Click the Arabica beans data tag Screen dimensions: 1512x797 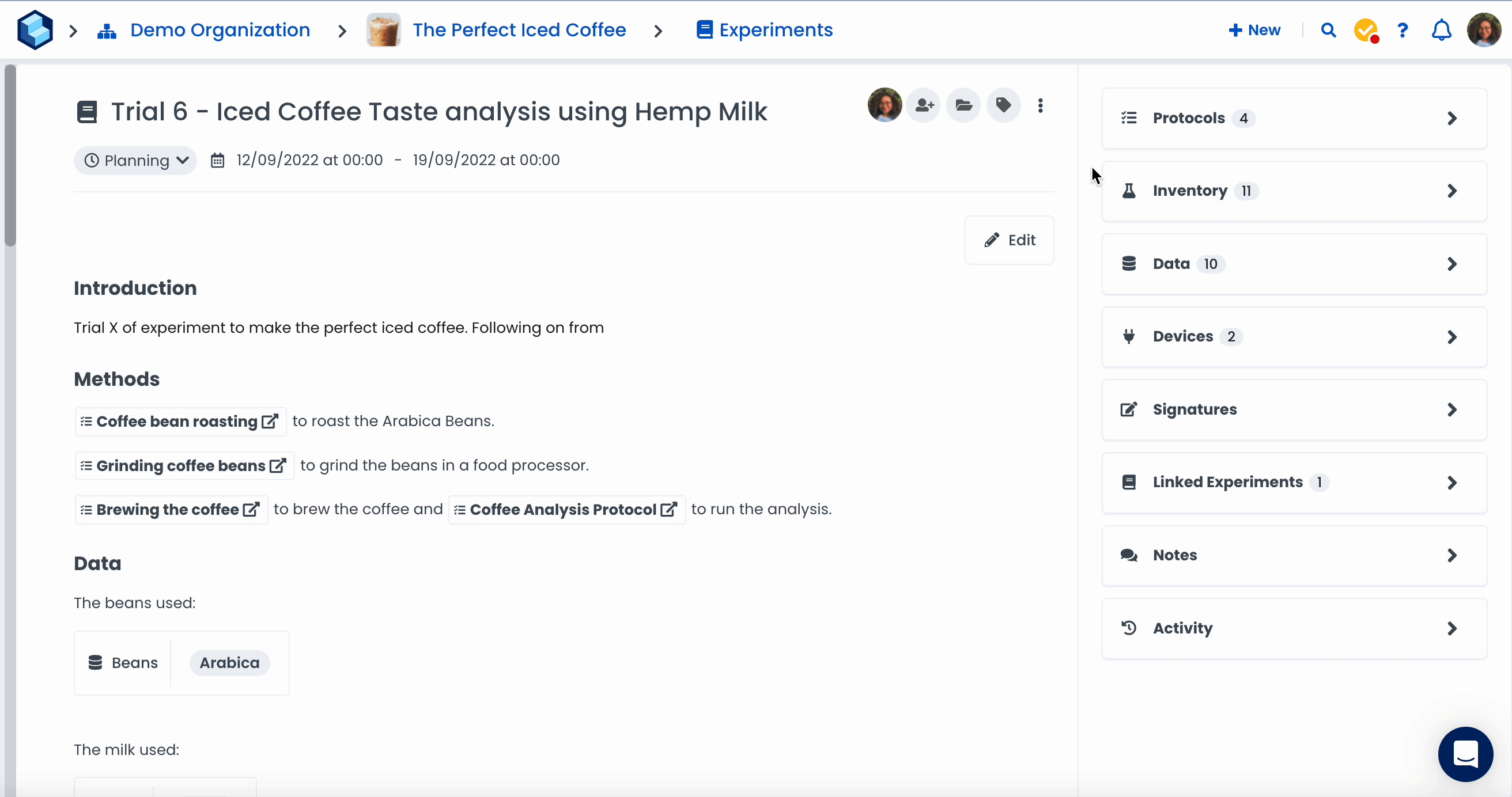tap(229, 663)
